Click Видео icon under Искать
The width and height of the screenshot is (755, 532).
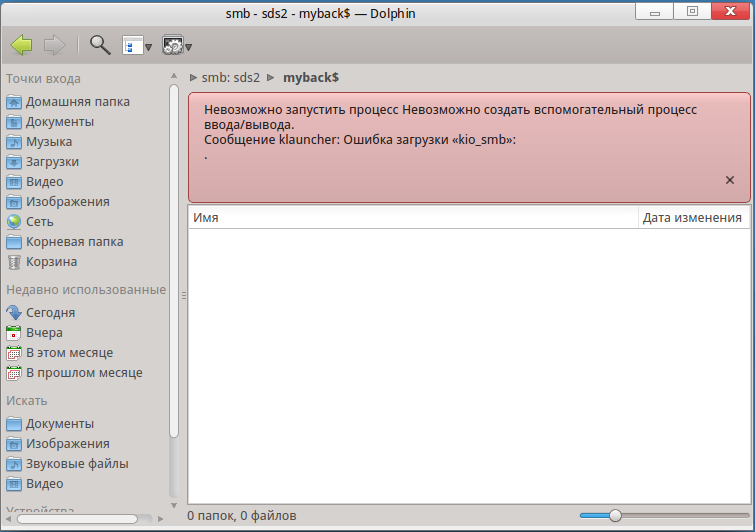(x=14, y=484)
